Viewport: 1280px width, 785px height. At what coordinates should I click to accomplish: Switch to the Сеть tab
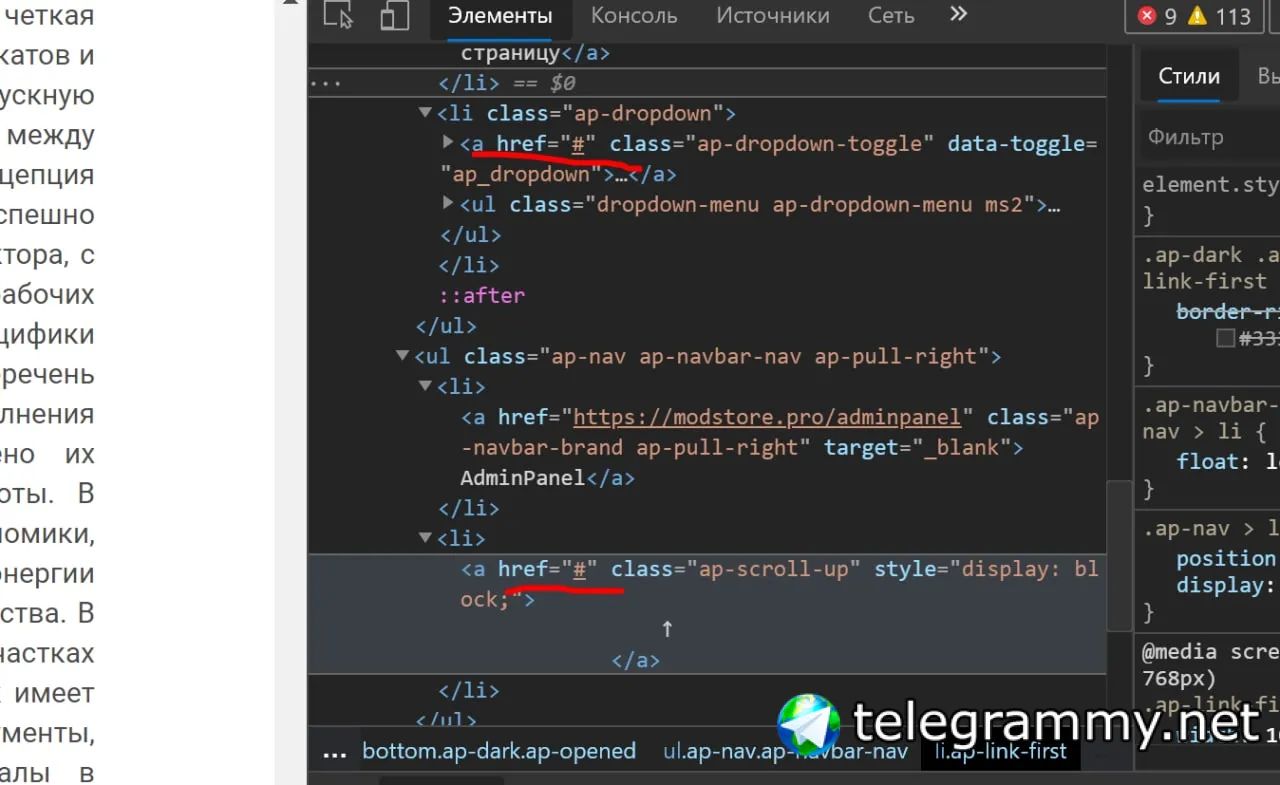tap(891, 15)
